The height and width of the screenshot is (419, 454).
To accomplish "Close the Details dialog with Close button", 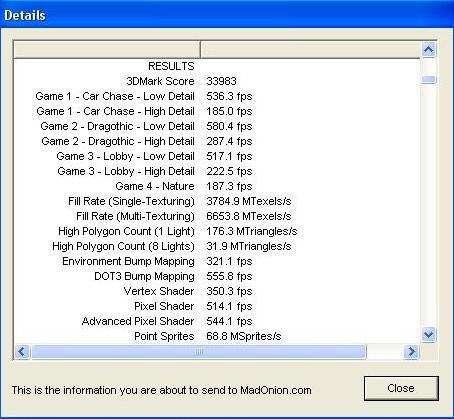I will (x=401, y=388).
